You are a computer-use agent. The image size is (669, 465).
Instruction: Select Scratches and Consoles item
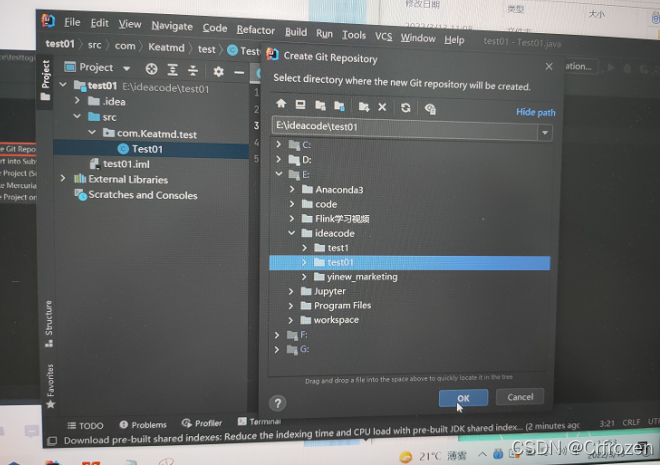click(x=136, y=195)
